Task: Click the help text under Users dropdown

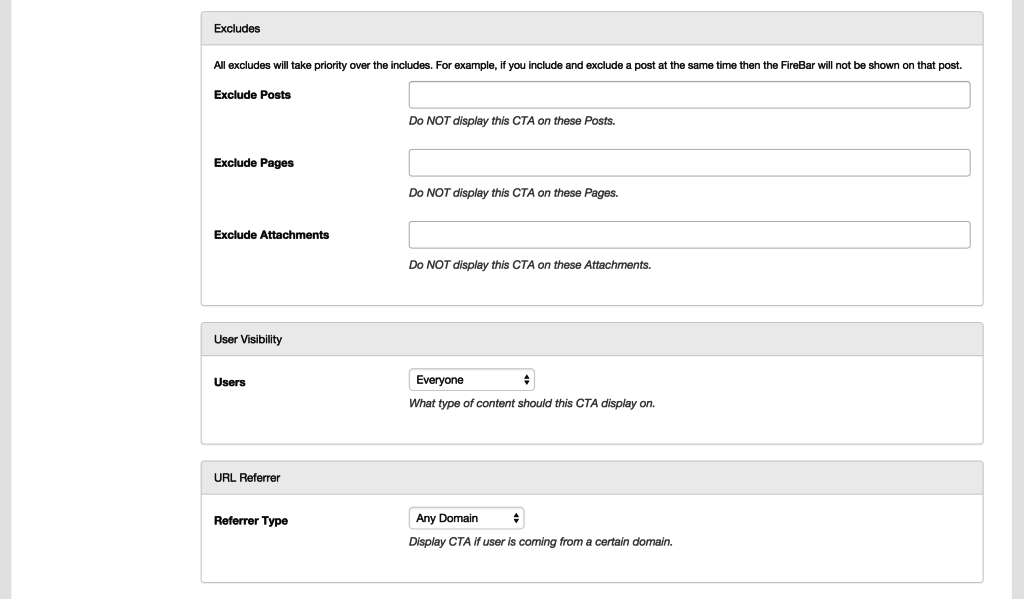Action: click(x=532, y=404)
